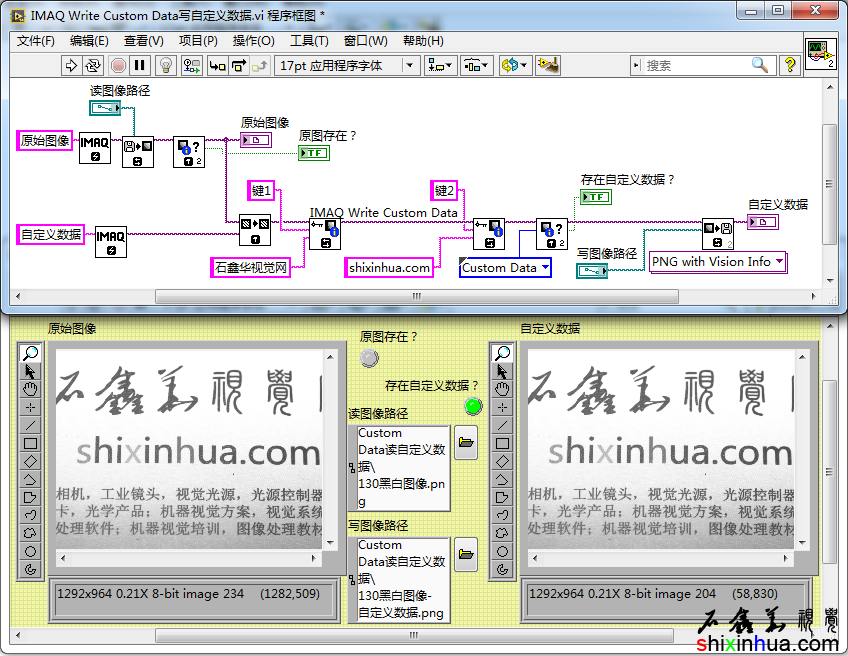
Task: Select the 键1 string constant
Action: [261, 190]
